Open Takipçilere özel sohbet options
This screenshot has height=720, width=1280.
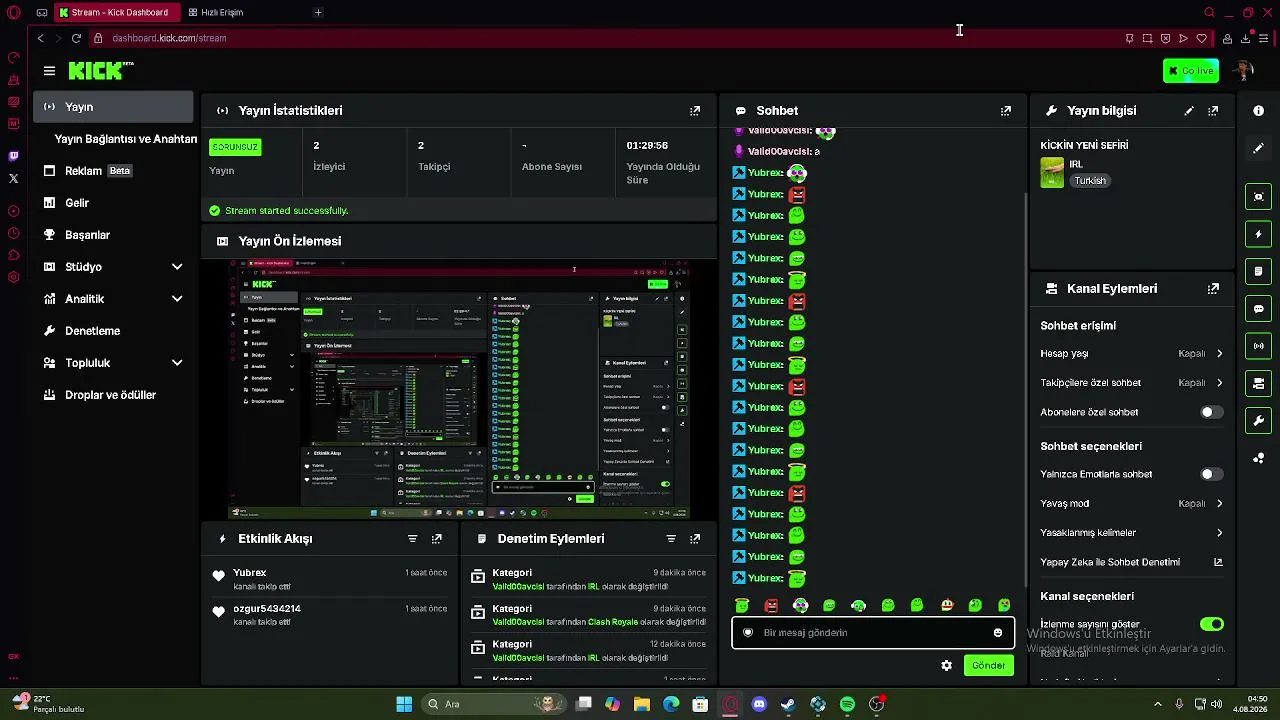(x=1132, y=383)
